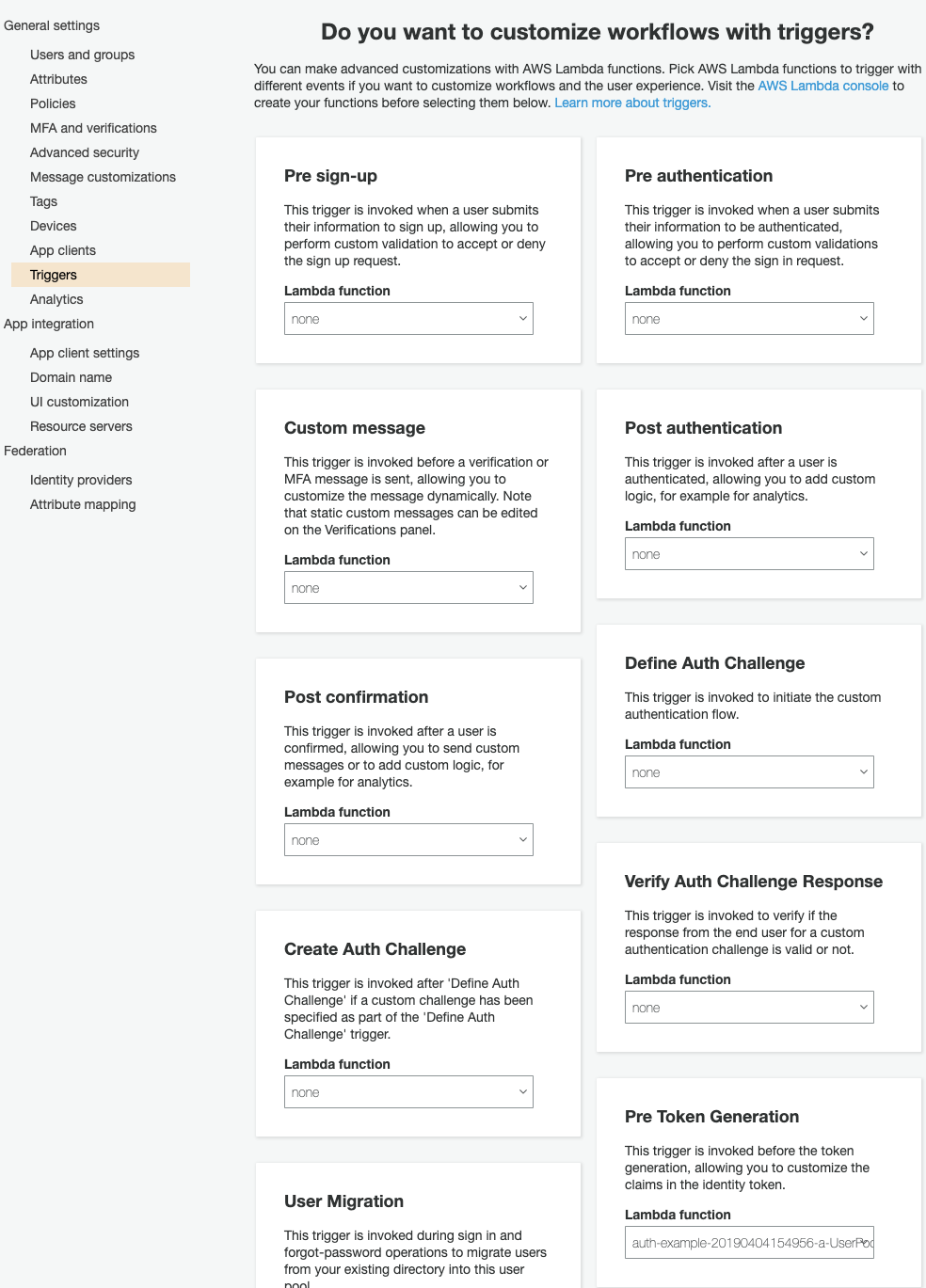Click the 'Pre sign-up' card title

[330, 176]
